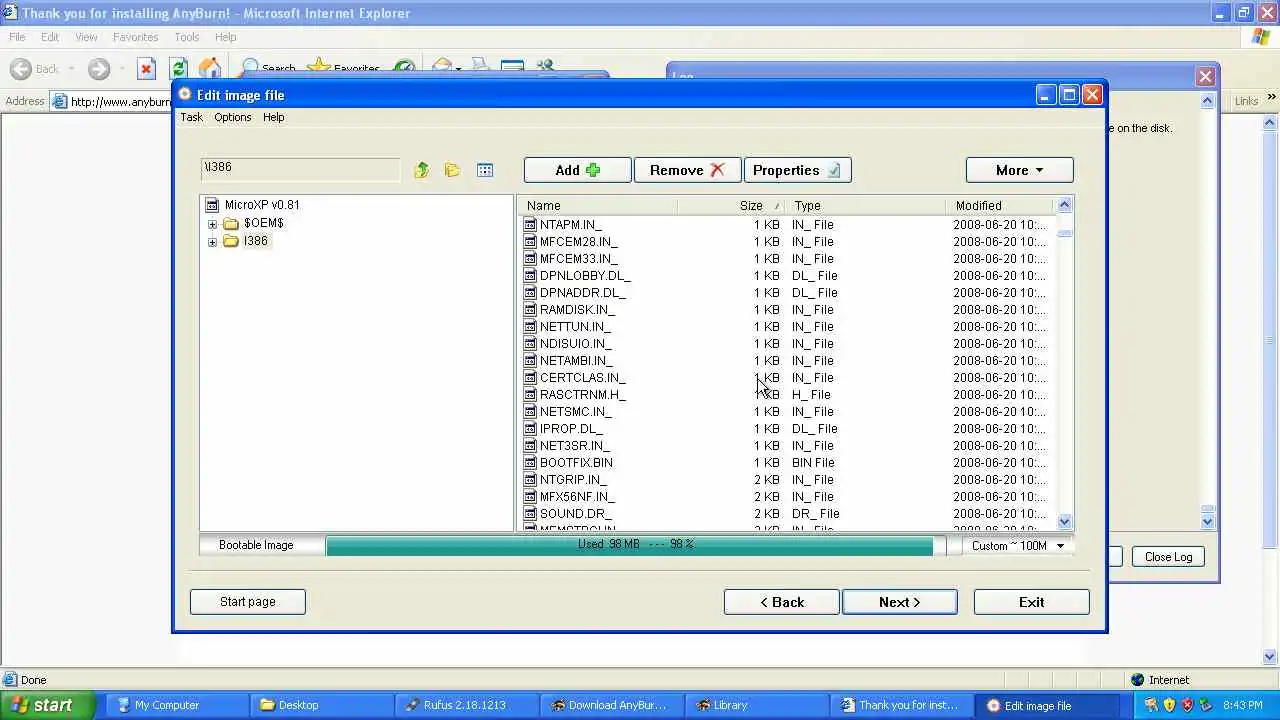Sort file list by Type column
Viewport: 1280px width, 720px height.
[x=866, y=205]
